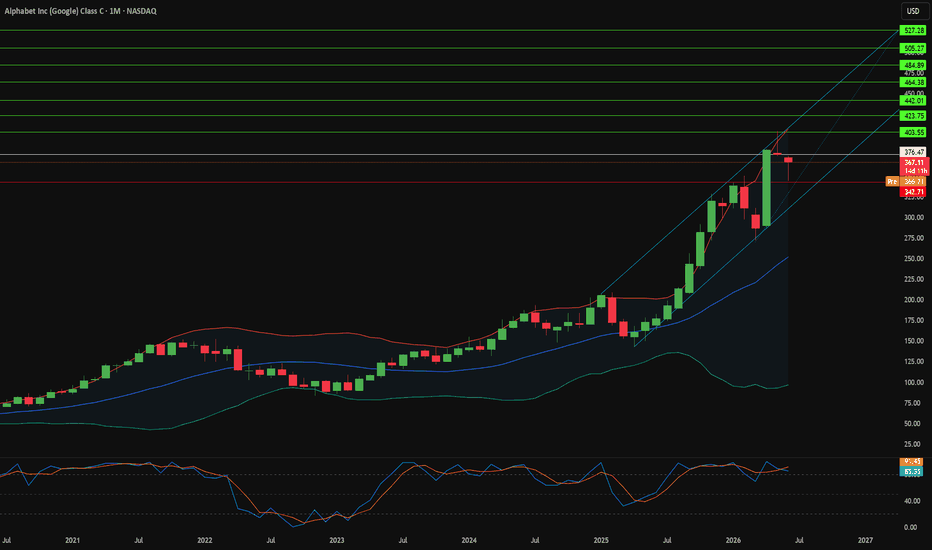Select the 505.27 green price label
This screenshot has height=550, width=932.
[x=914, y=48]
